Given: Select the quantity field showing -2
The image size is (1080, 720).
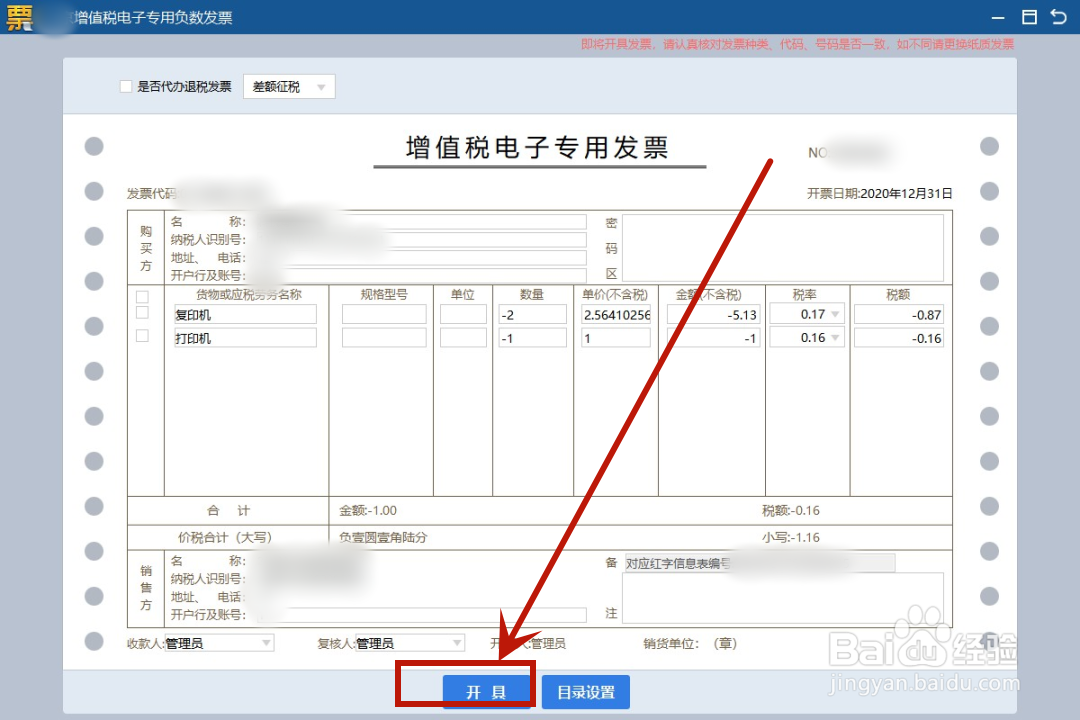Looking at the screenshot, I should (532, 313).
